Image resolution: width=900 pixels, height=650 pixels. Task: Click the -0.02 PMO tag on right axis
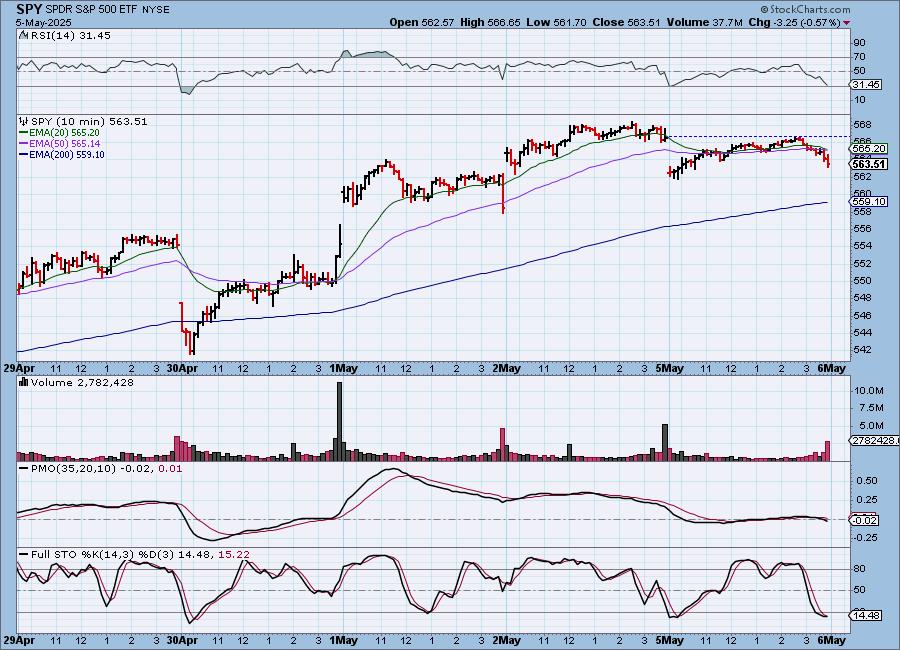tap(864, 520)
